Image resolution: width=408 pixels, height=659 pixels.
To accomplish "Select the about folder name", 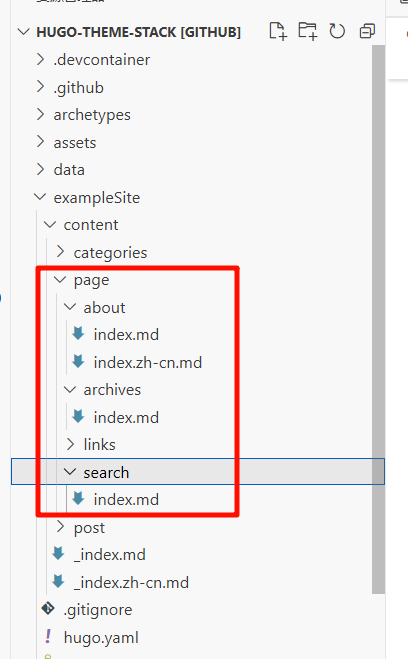I will coord(104,308).
